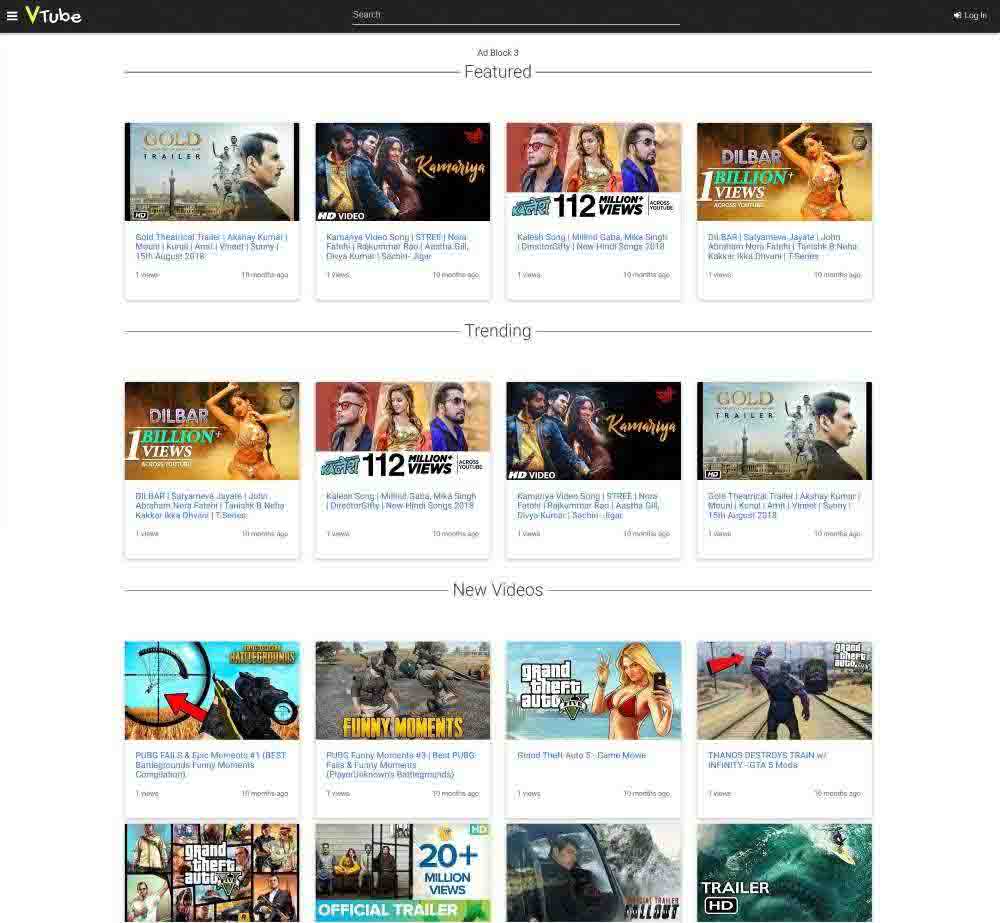The image size is (1000, 923).
Task: Open Trending Kamariya Video Song title link
Action: tap(589, 505)
